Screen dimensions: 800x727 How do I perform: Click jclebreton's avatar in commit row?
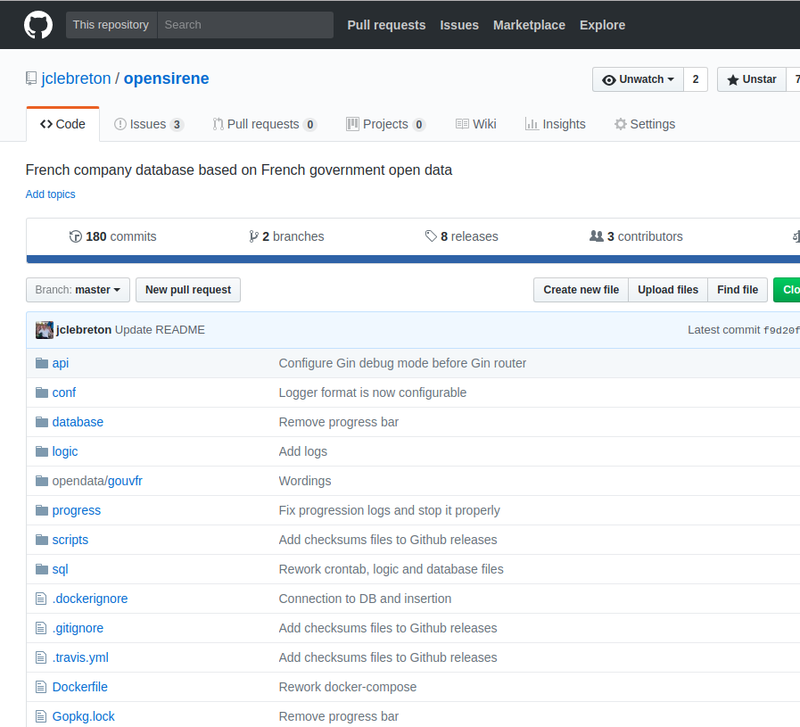44,330
